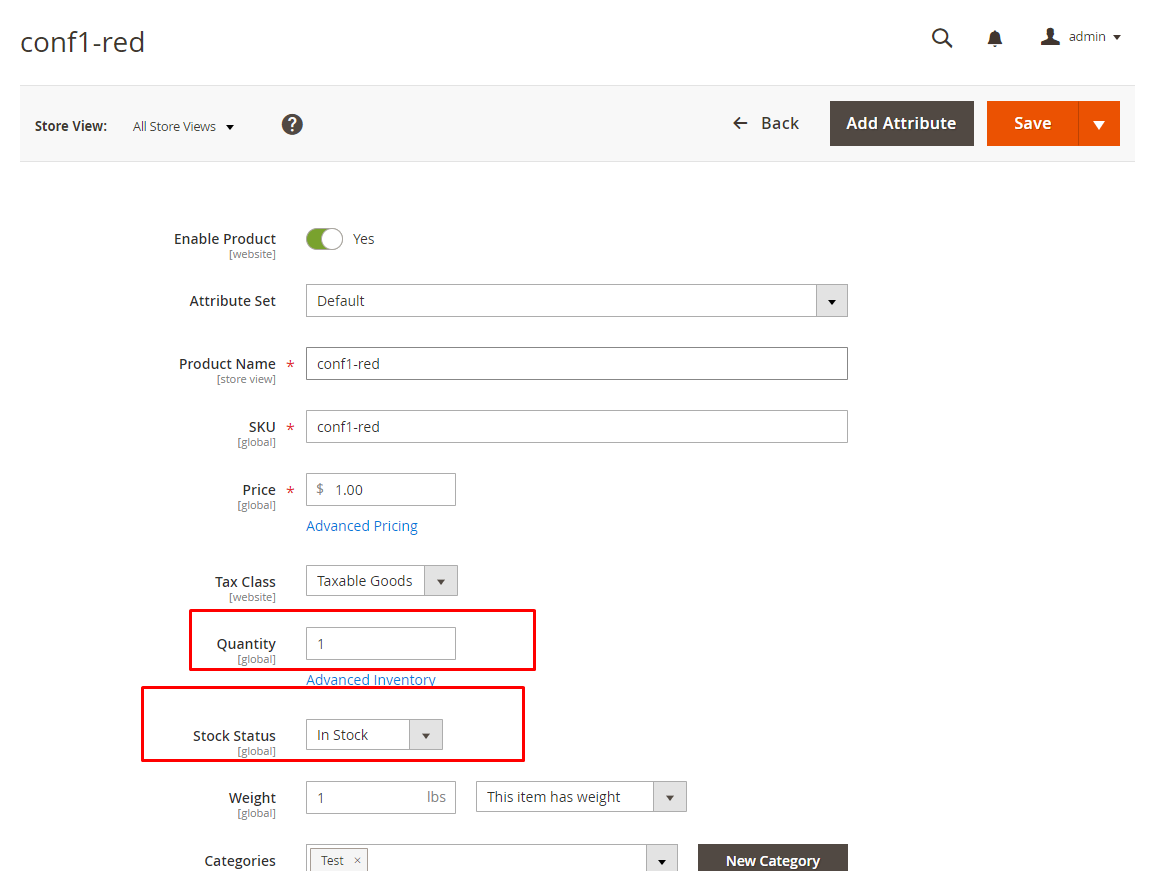The width and height of the screenshot is (1164, 871).
Task: Open the notifications bell icon
Action: [995, 38]
